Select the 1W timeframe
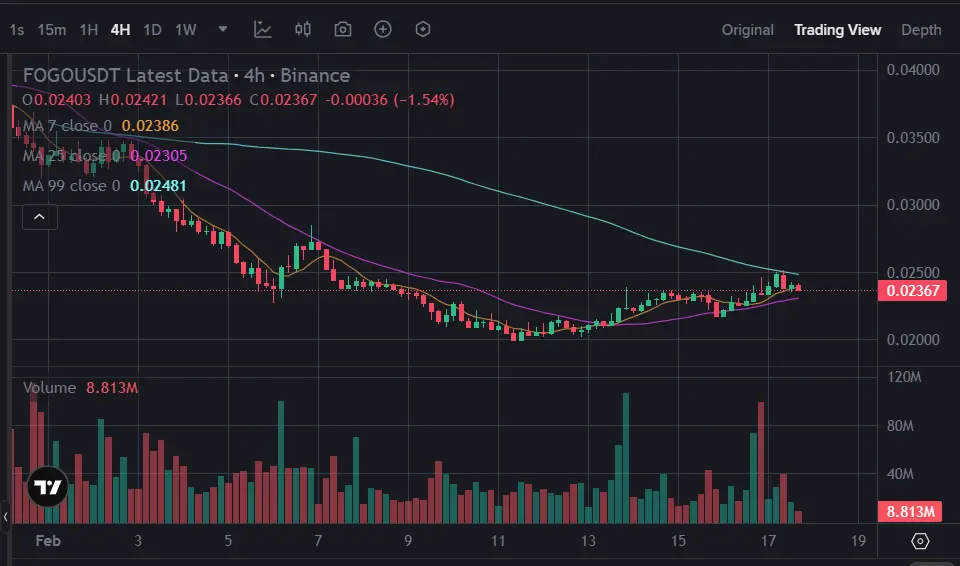The image size is (960, 566). pyautogui.click(x=186, y=29)
